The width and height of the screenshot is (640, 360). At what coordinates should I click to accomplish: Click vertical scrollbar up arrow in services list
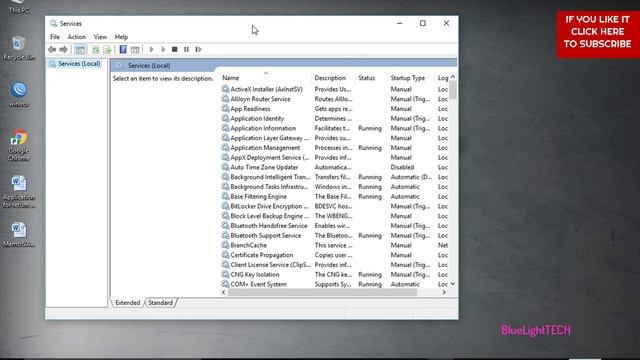(453, 77)
